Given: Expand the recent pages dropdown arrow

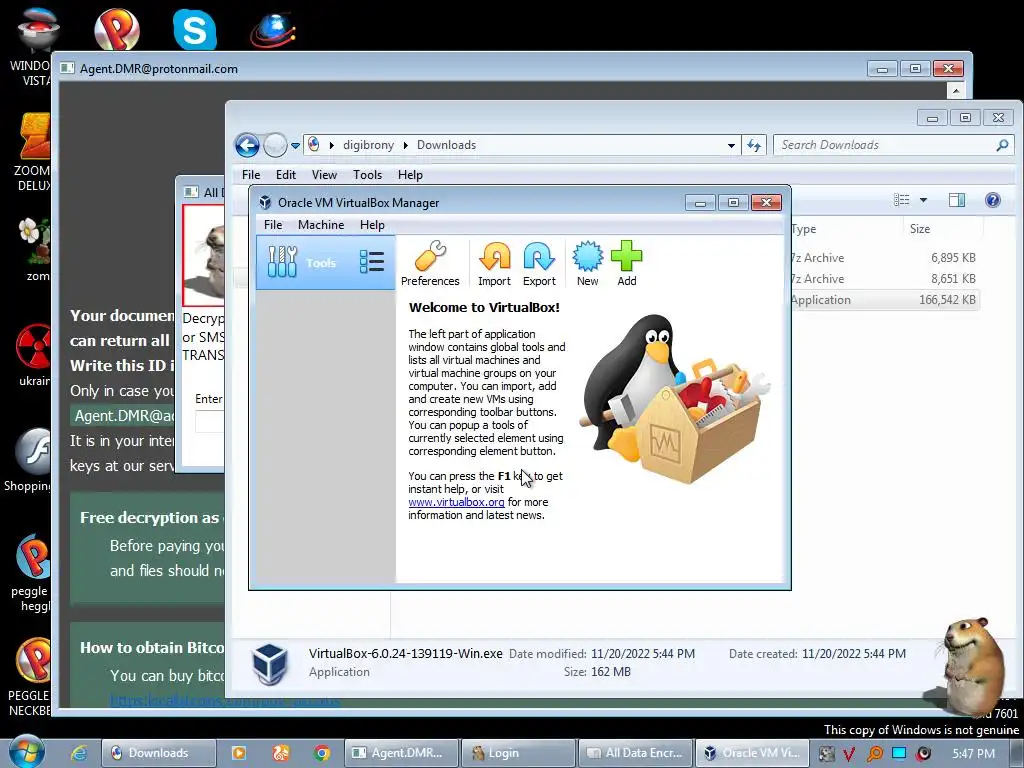Looking at the screenshot, I should click(x=295, y=146).
